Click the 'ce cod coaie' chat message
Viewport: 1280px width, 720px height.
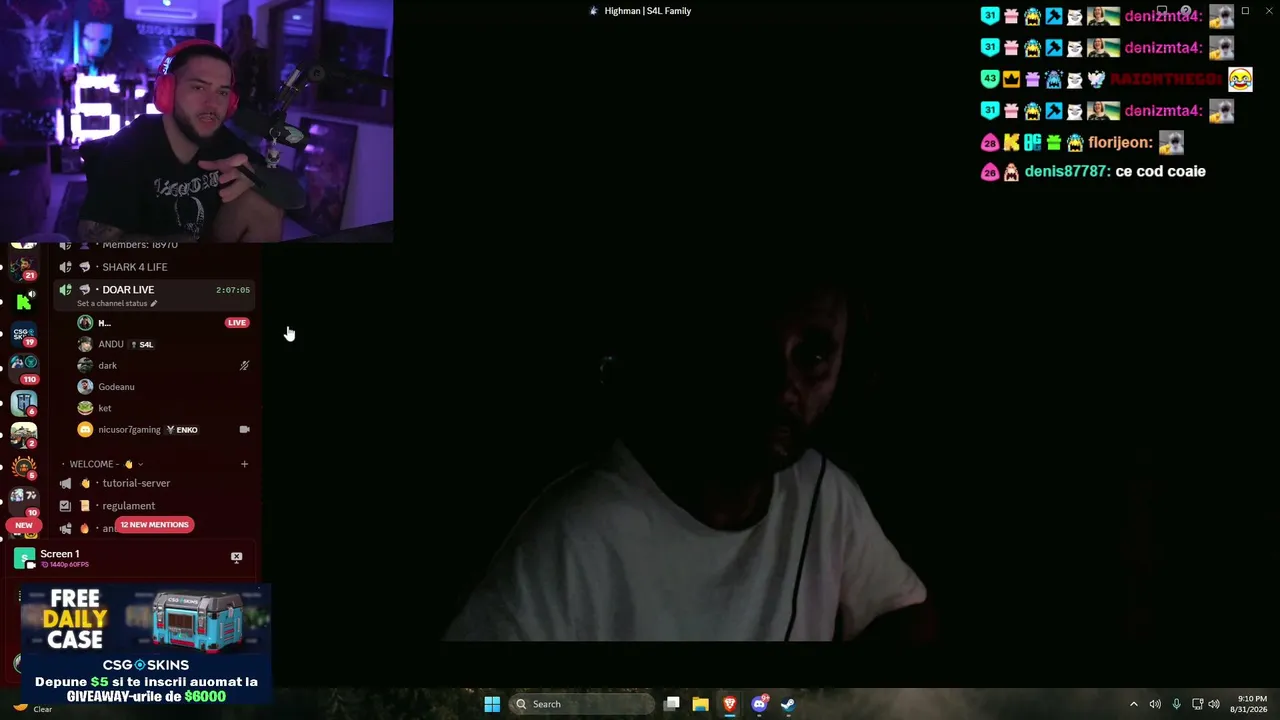pos(1160,172)
